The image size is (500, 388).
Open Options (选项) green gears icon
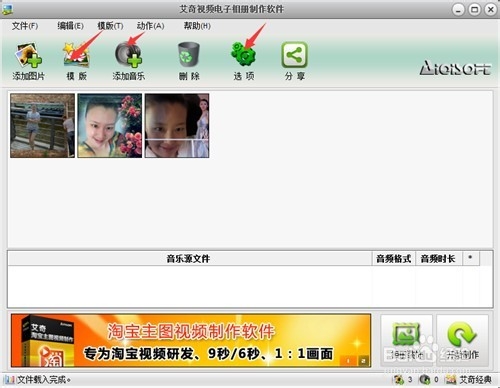tap(244, 61)
